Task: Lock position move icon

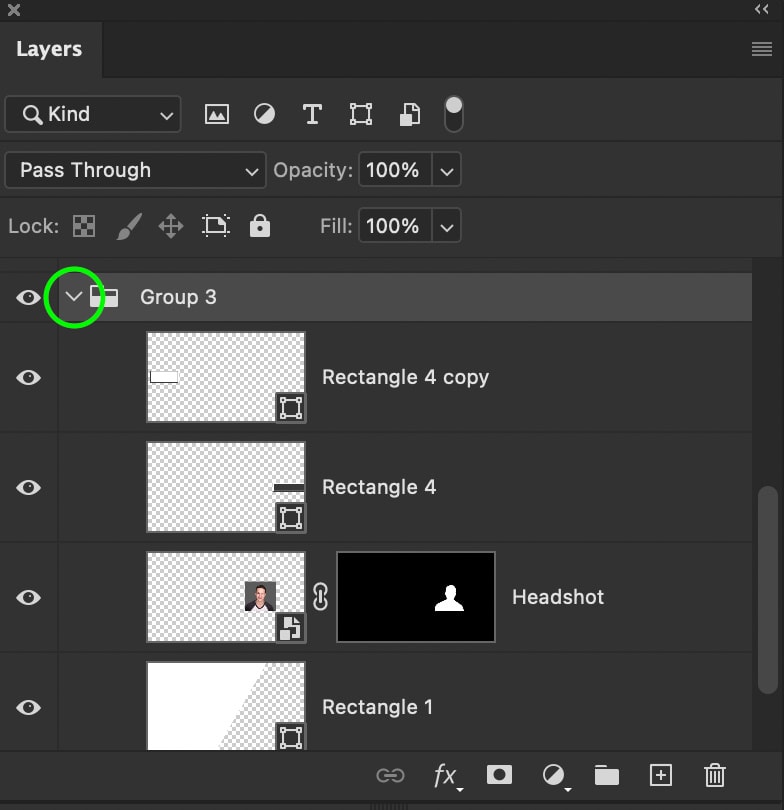Action: tap(171, 226)
